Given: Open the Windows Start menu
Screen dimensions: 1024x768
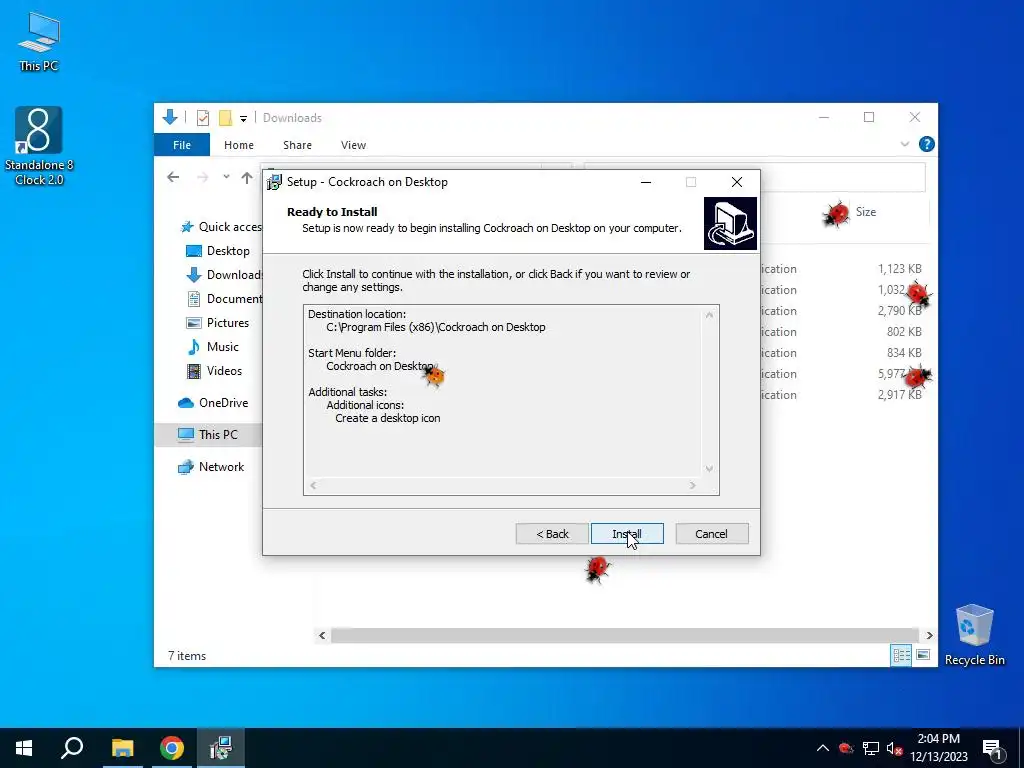Looking at the screenshot, I should (x=24, y=748).
